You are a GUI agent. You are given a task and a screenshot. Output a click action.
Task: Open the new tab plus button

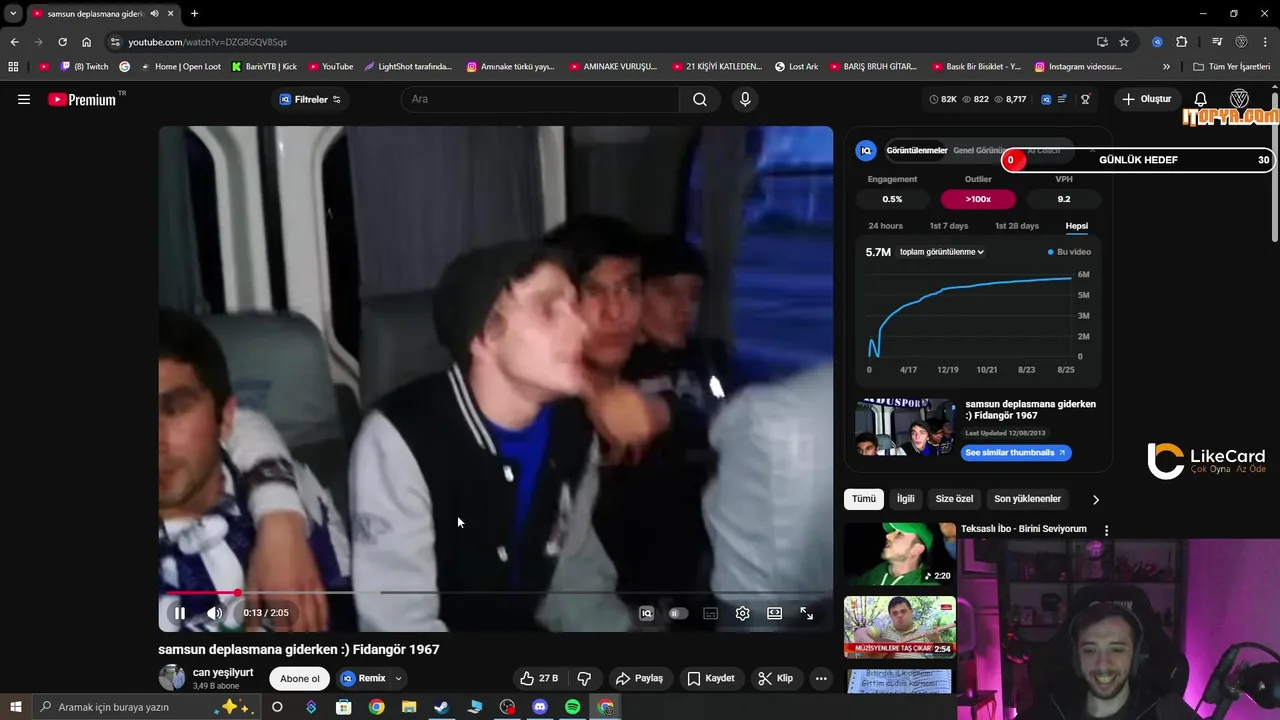[x=194, y=14]
